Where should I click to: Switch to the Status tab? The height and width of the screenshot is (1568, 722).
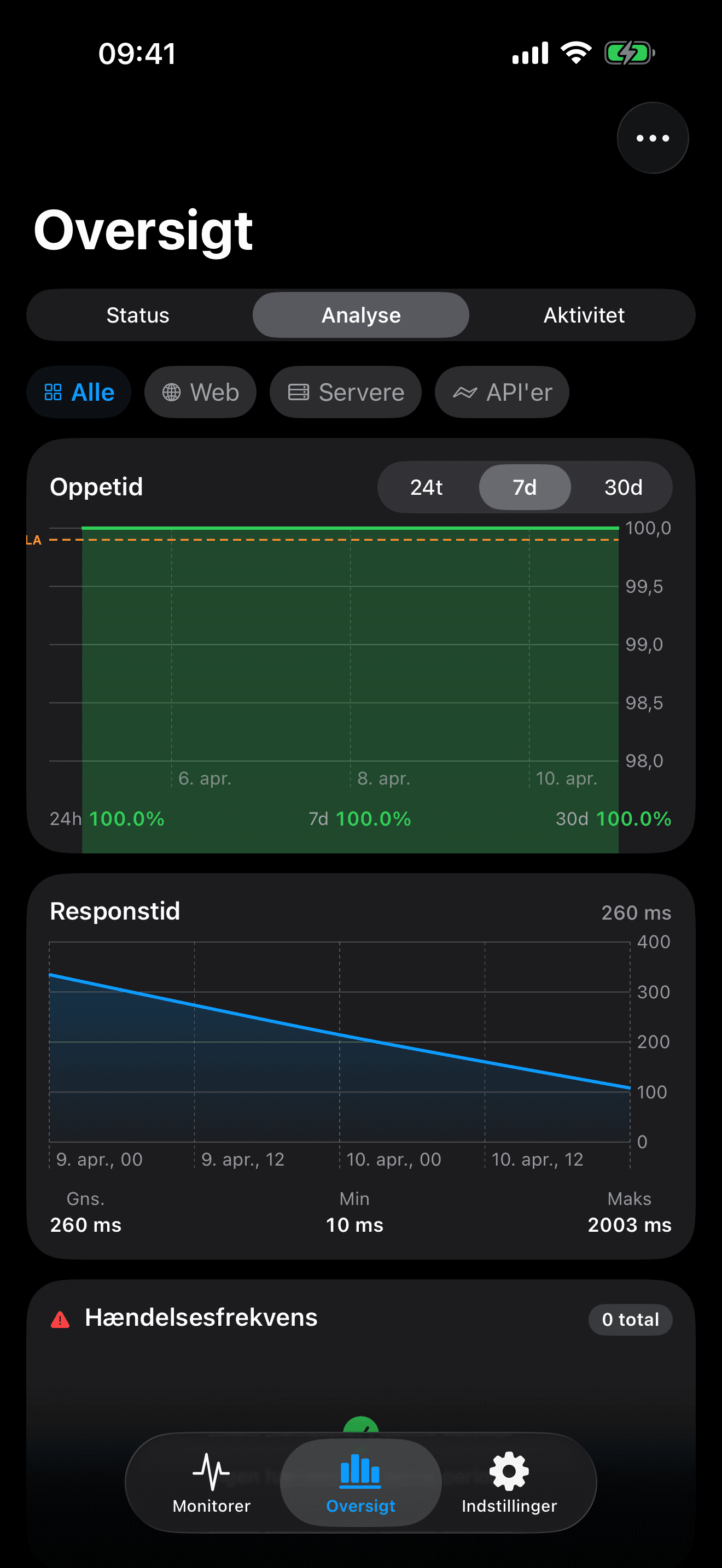[x=138, y=315]
